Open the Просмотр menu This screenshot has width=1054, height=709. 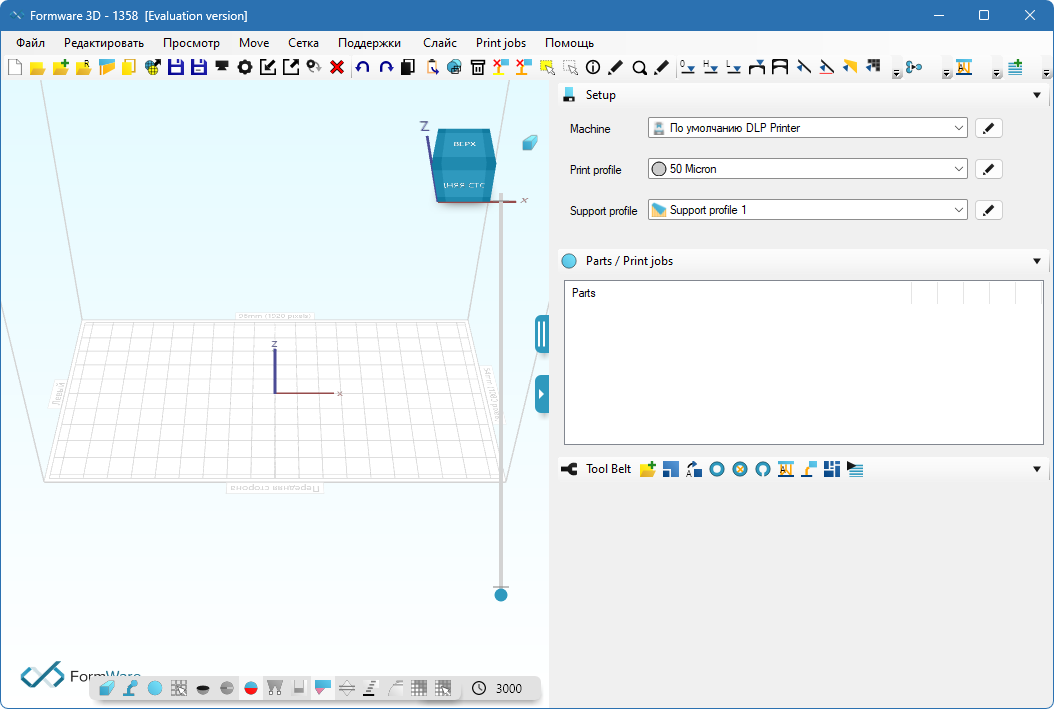191,43
